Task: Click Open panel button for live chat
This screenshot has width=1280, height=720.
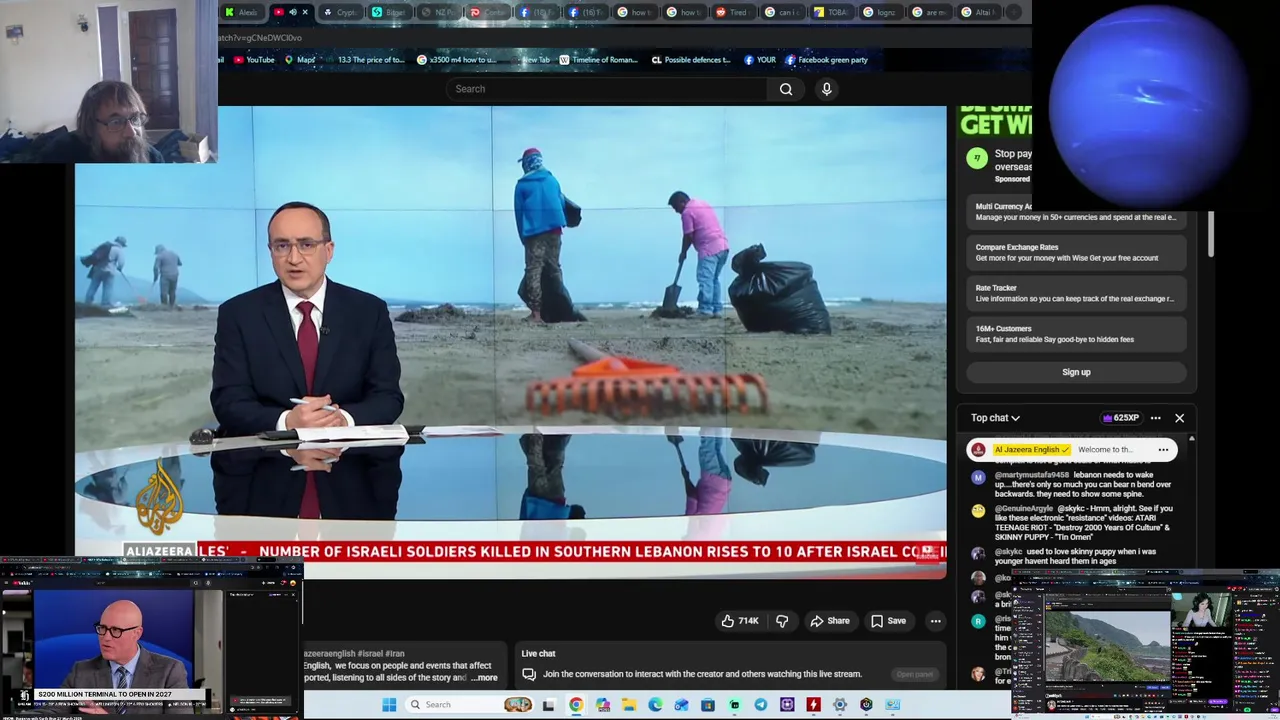Action: pos(914,675)
